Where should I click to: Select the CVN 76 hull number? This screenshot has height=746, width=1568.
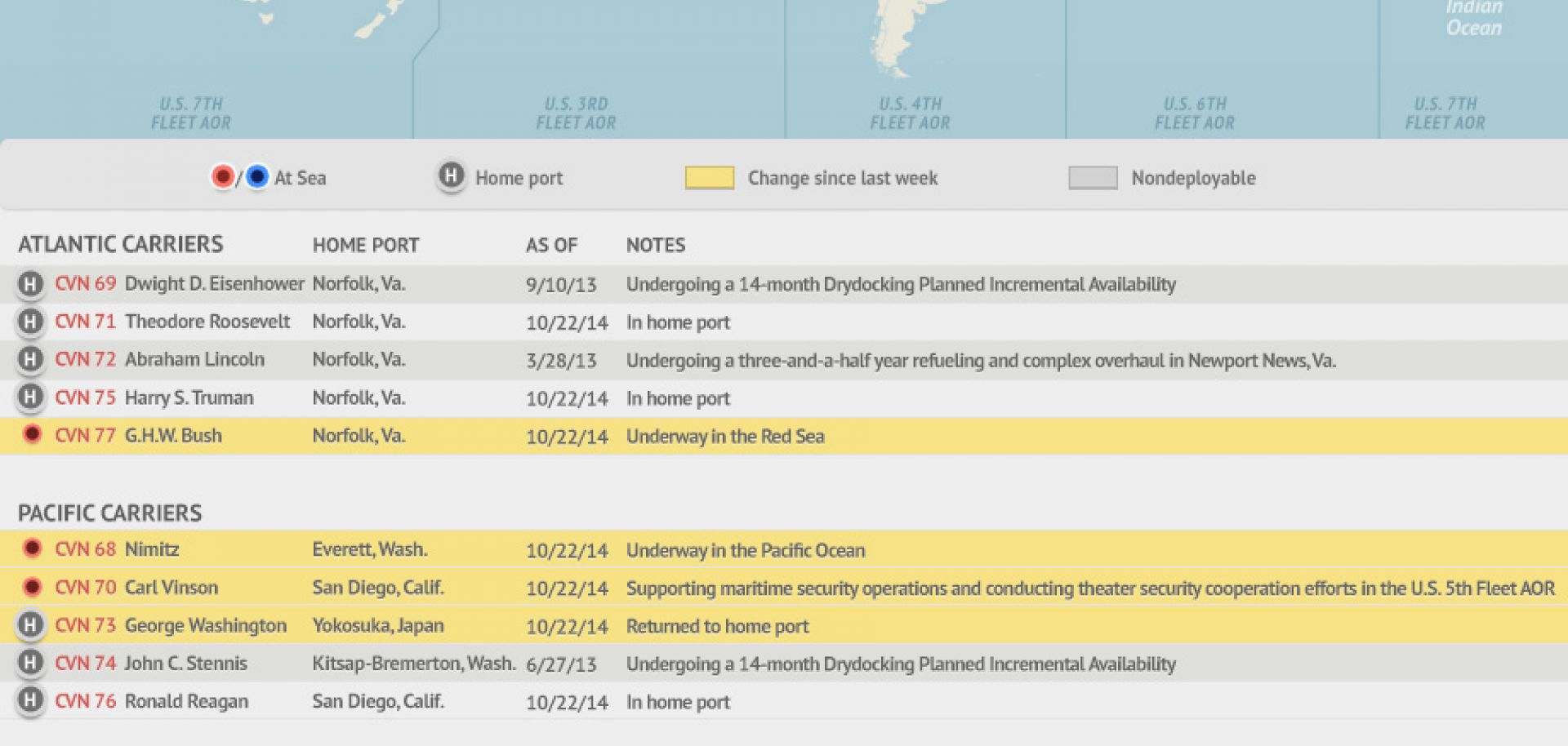pyautogui.click(x=85, y=701)
